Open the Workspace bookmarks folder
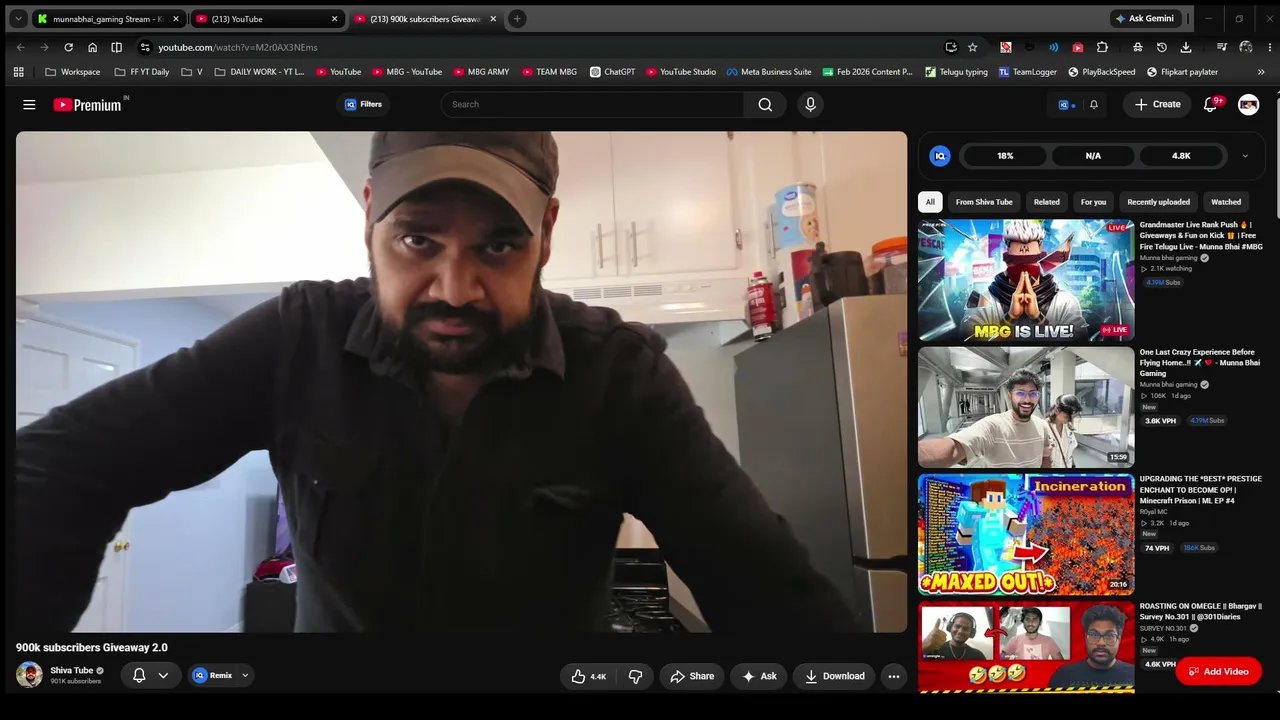The width and height of the screenshot is (1280, 720). 72,72
